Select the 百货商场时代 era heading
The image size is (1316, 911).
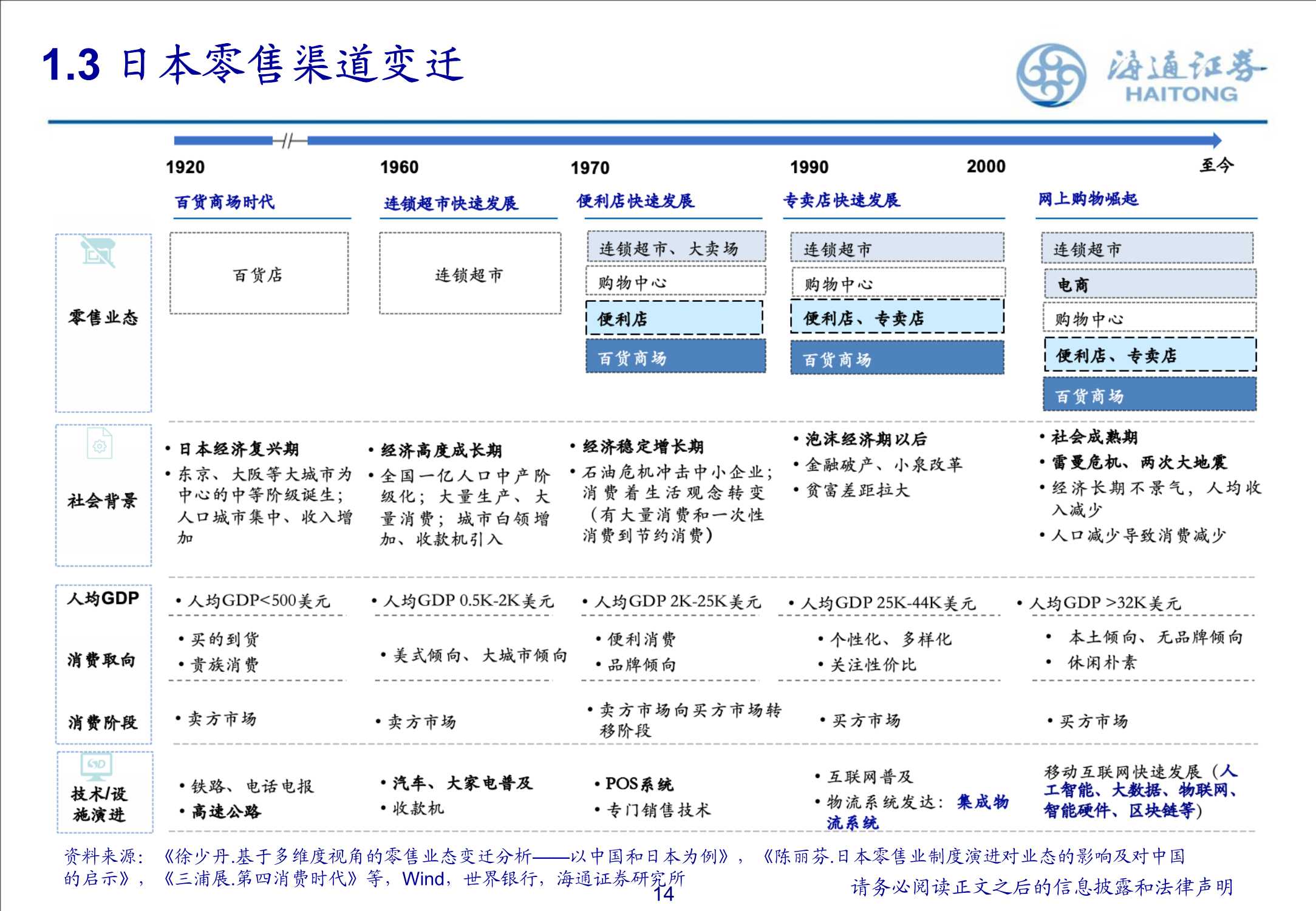coord(225,202)
